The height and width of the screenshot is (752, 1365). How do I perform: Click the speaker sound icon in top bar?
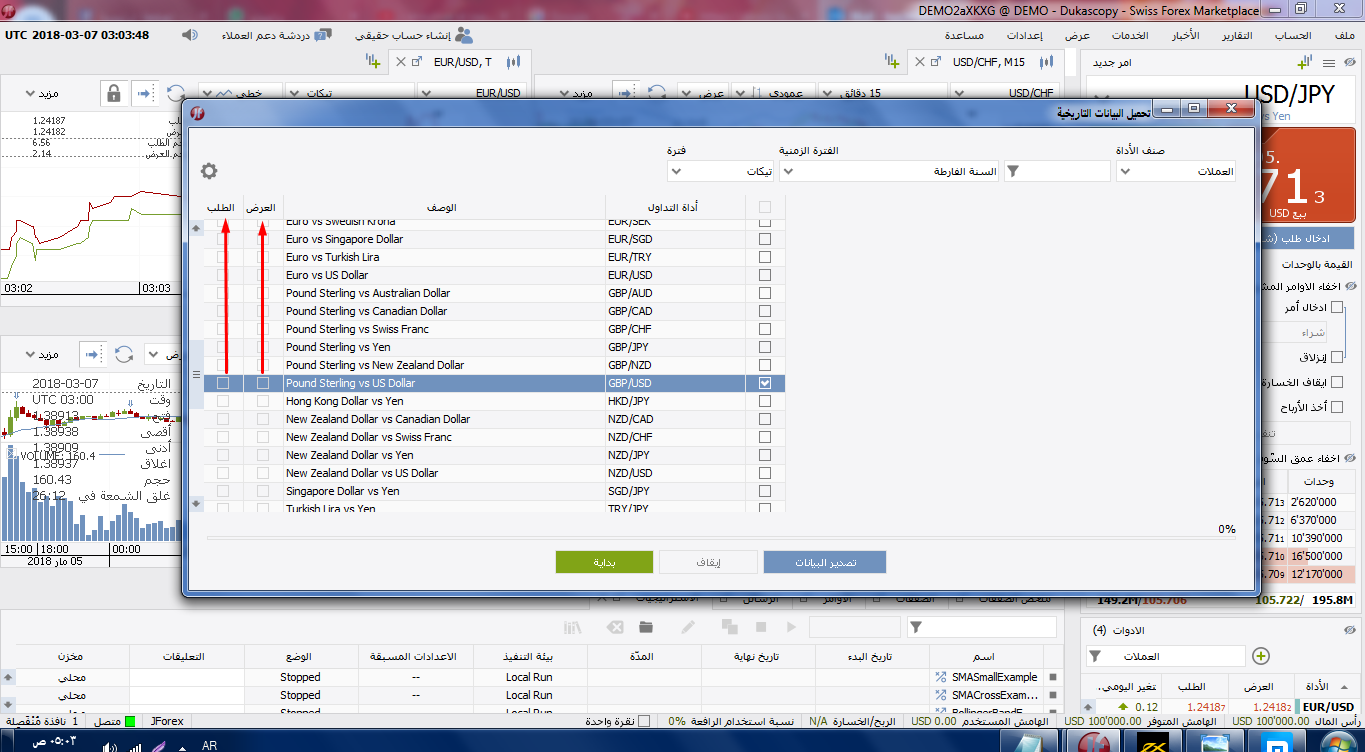[x=190, y=35]
